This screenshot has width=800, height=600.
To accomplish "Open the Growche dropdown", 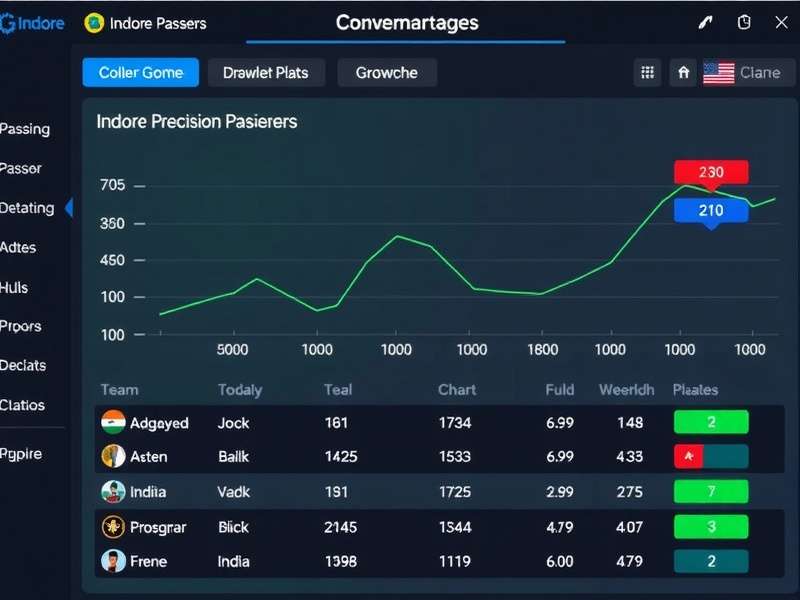I will pos(387,72).
